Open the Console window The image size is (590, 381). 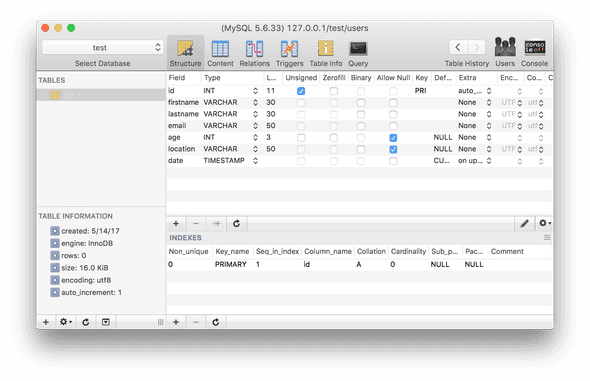(534, 52)
